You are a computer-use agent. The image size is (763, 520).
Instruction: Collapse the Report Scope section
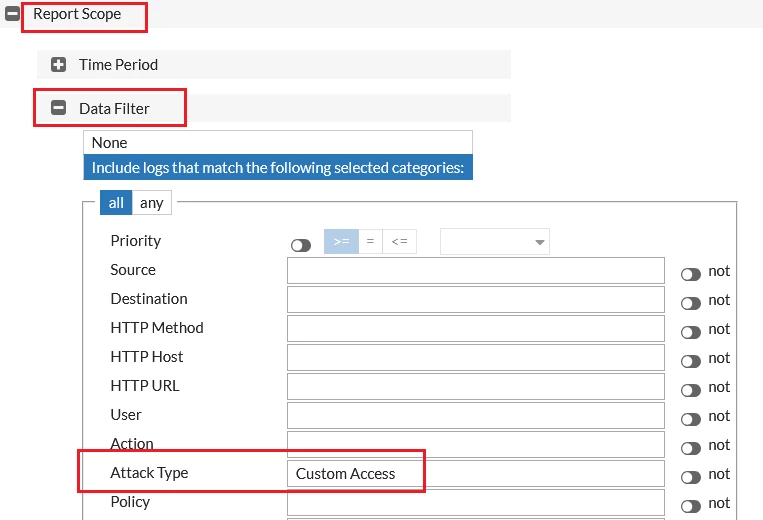(x=12, y=14)
